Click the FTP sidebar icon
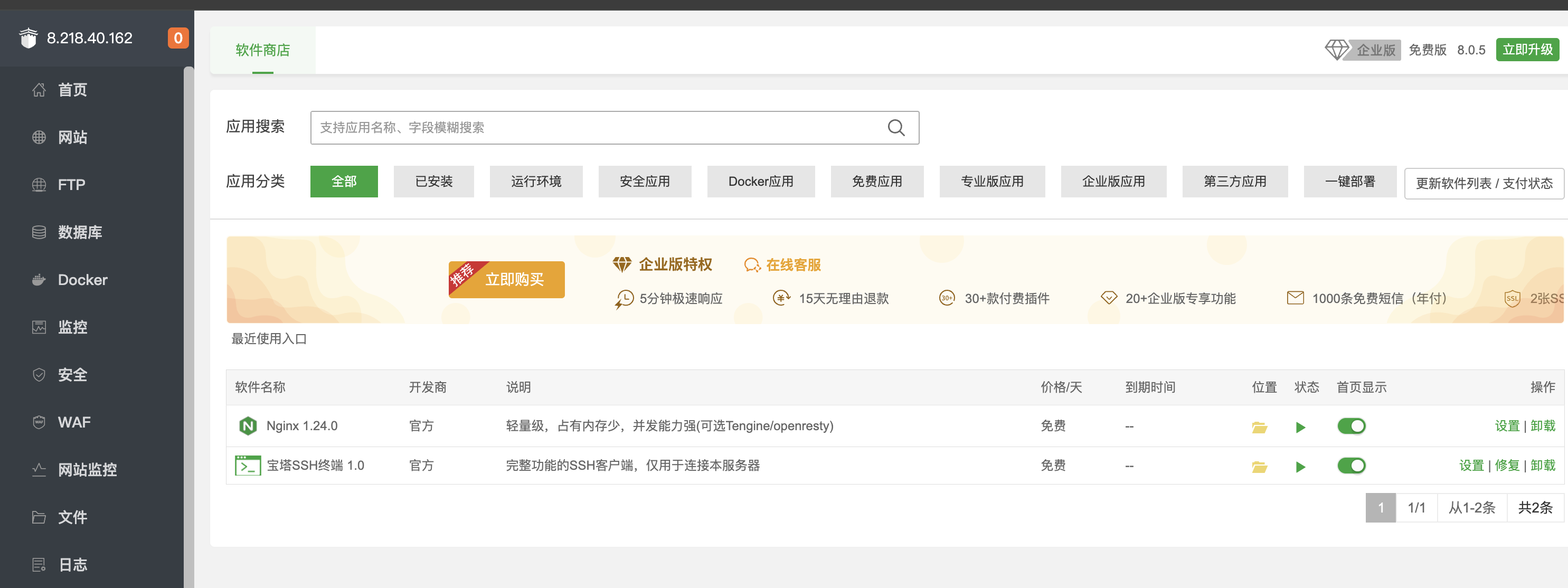 pos(39,185)
